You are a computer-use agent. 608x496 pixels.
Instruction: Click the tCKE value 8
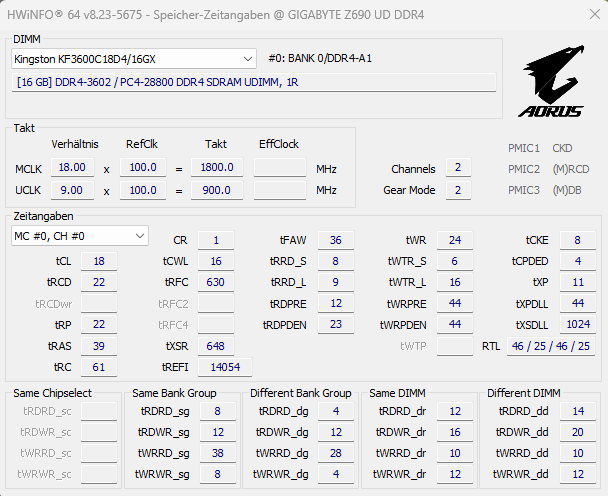(x=578, y=240)
